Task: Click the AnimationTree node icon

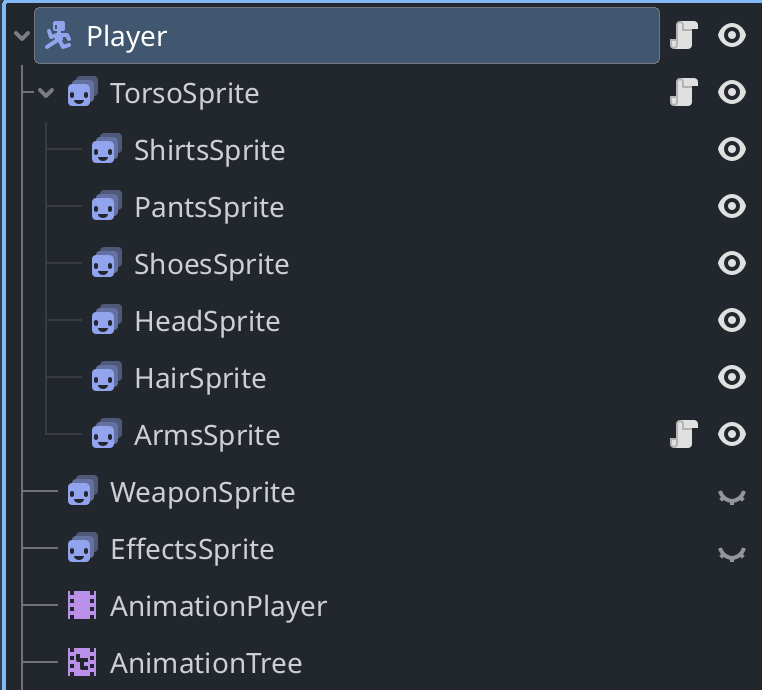Action: click(82, 662)
